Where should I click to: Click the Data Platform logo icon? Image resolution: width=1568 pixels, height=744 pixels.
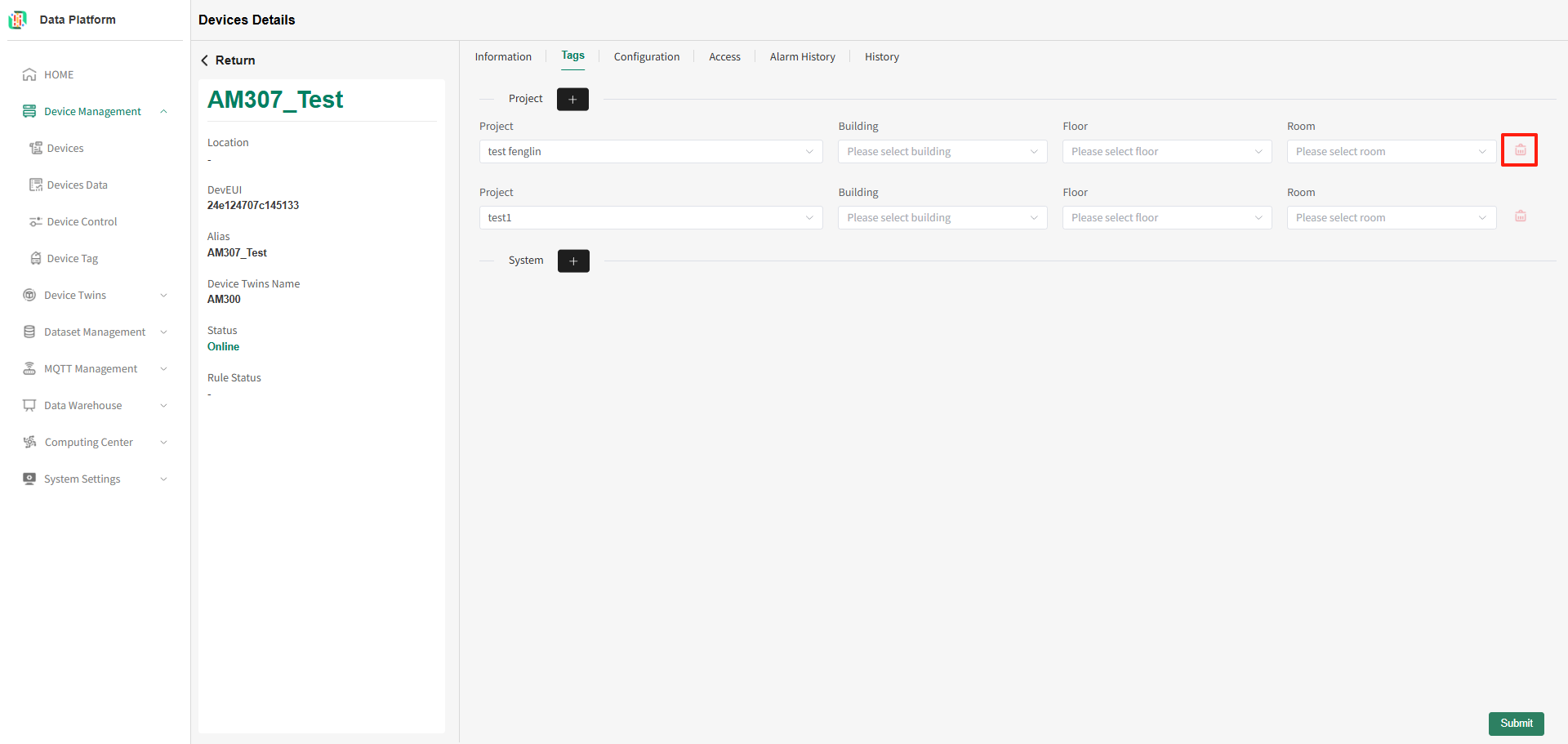pos(18,20)
